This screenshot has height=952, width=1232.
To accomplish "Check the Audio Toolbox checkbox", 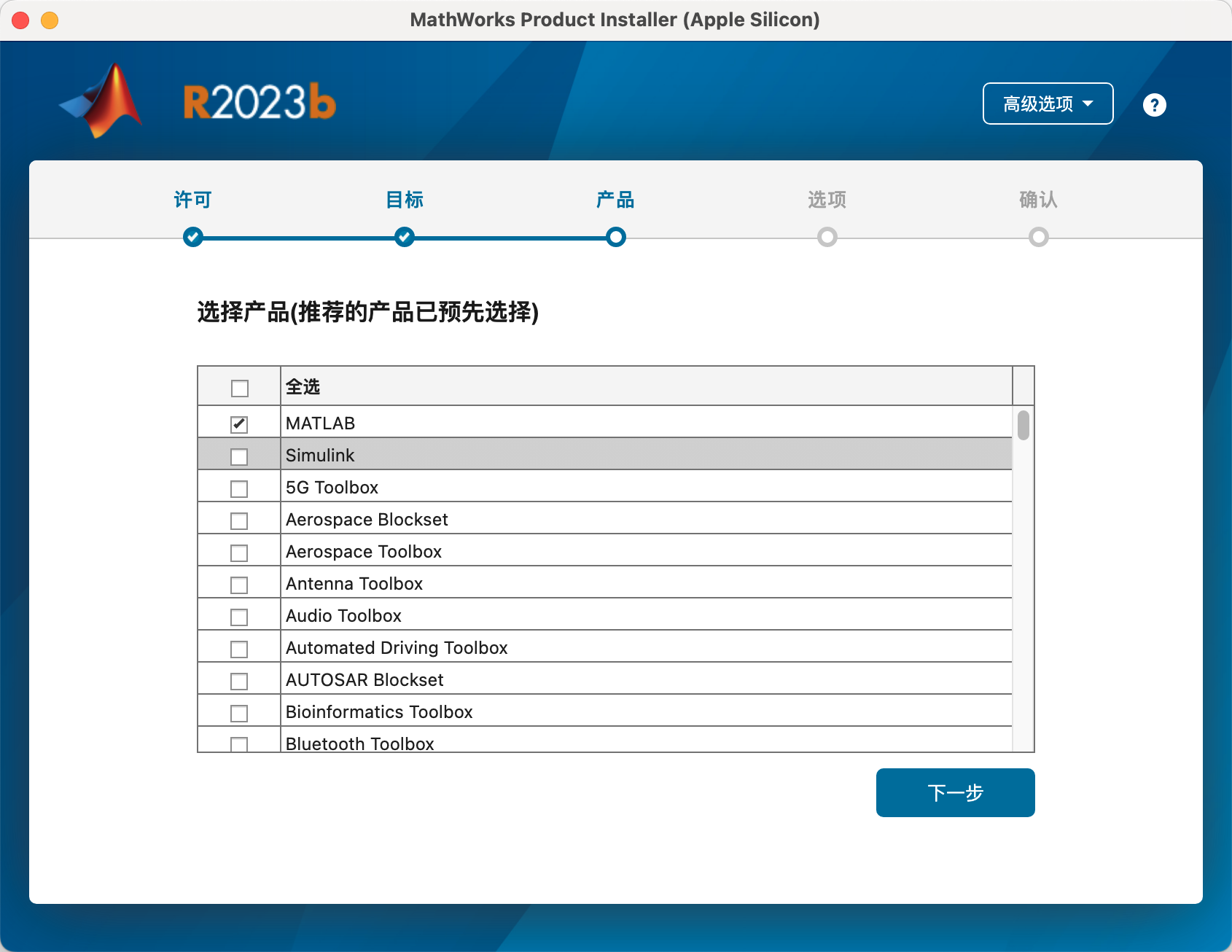I will coord(239,617).
